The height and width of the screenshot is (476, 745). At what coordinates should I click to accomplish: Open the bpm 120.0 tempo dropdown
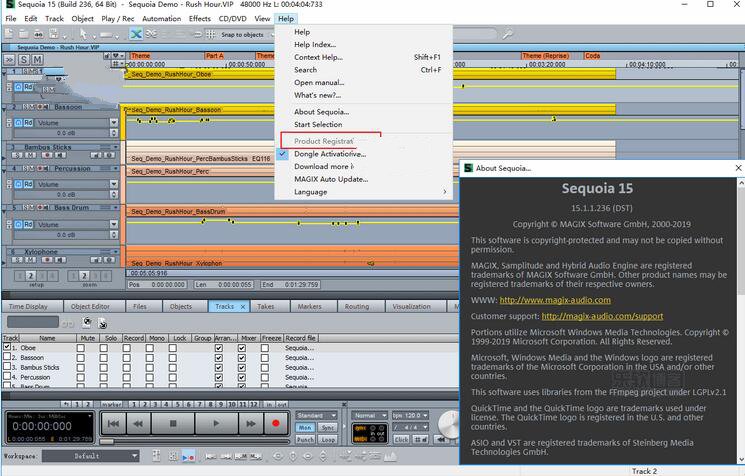pos(410,415)
